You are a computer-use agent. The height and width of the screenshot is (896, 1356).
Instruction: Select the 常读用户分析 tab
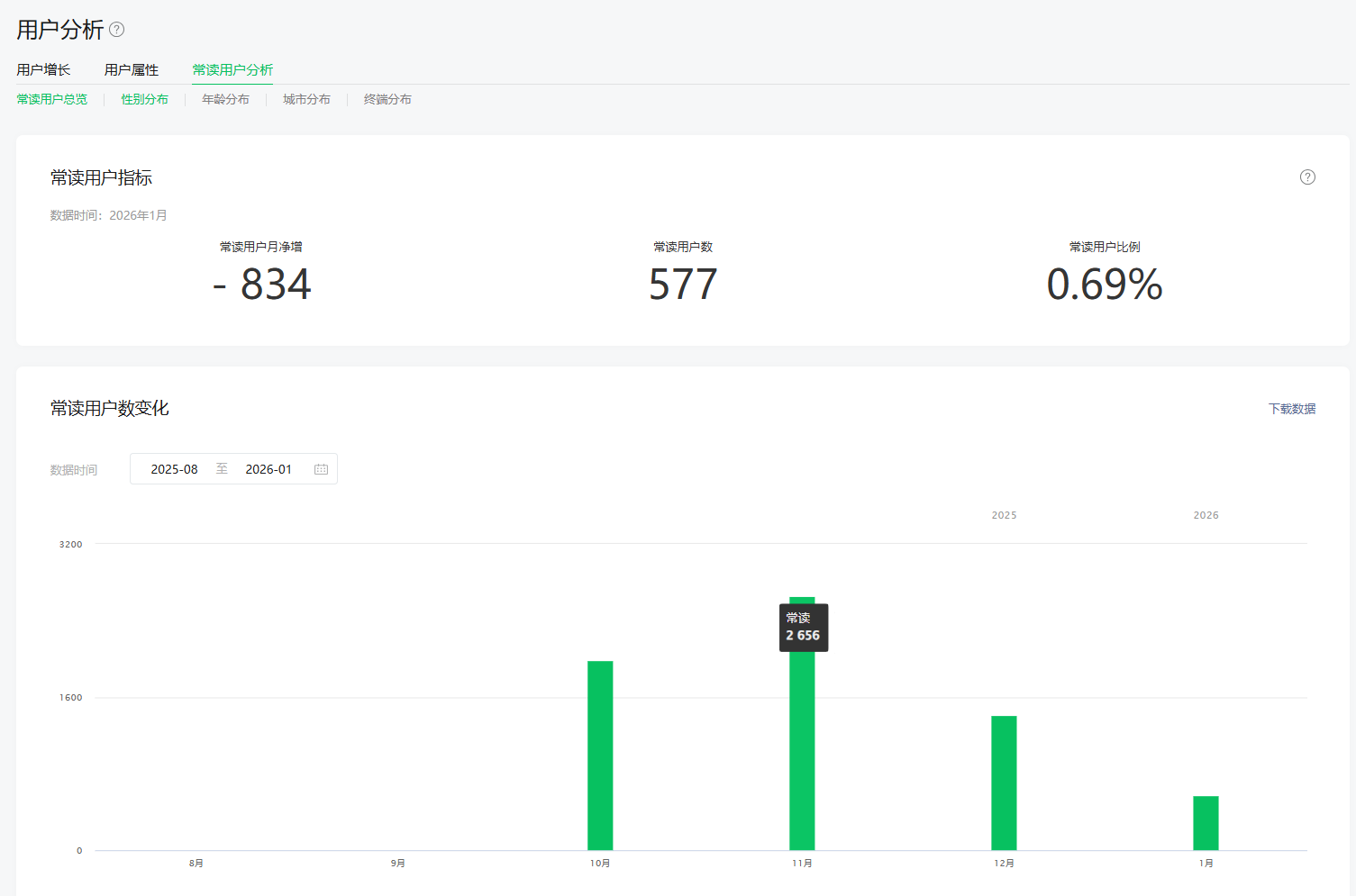coord(232,70)
